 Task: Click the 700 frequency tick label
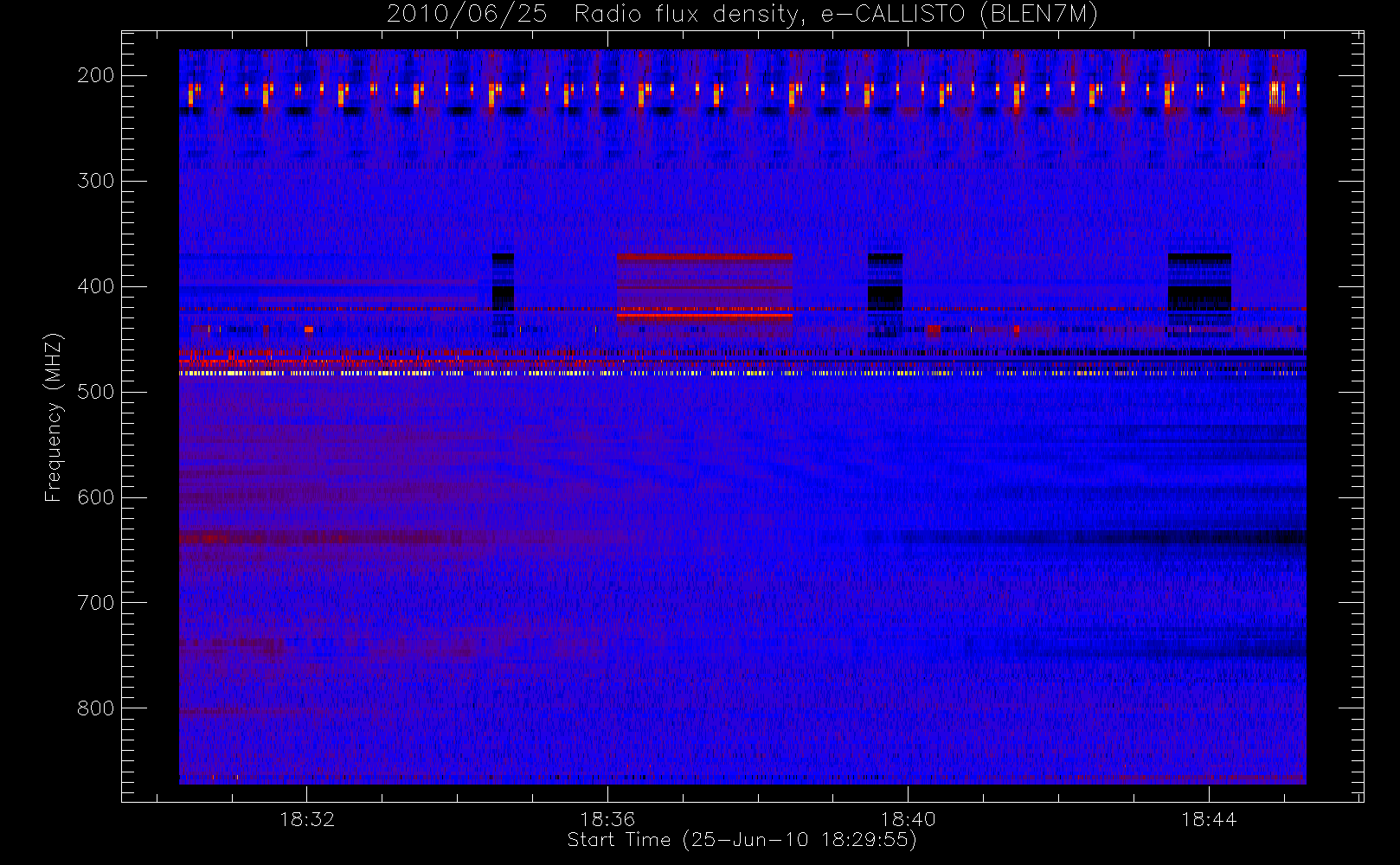95,603
